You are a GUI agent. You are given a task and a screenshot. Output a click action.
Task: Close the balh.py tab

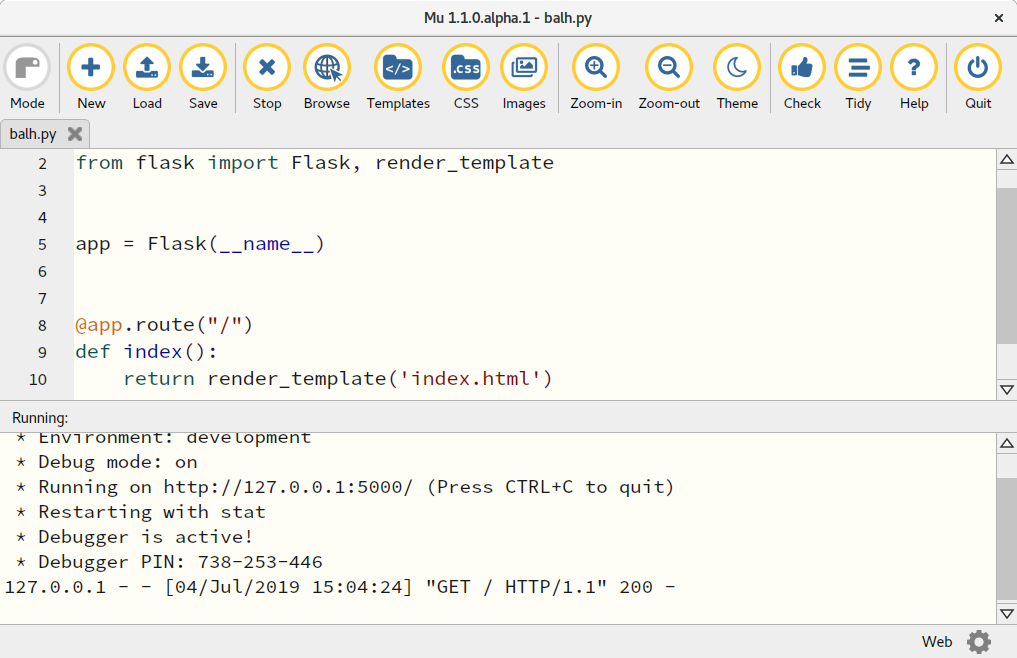tap(75, 134)
